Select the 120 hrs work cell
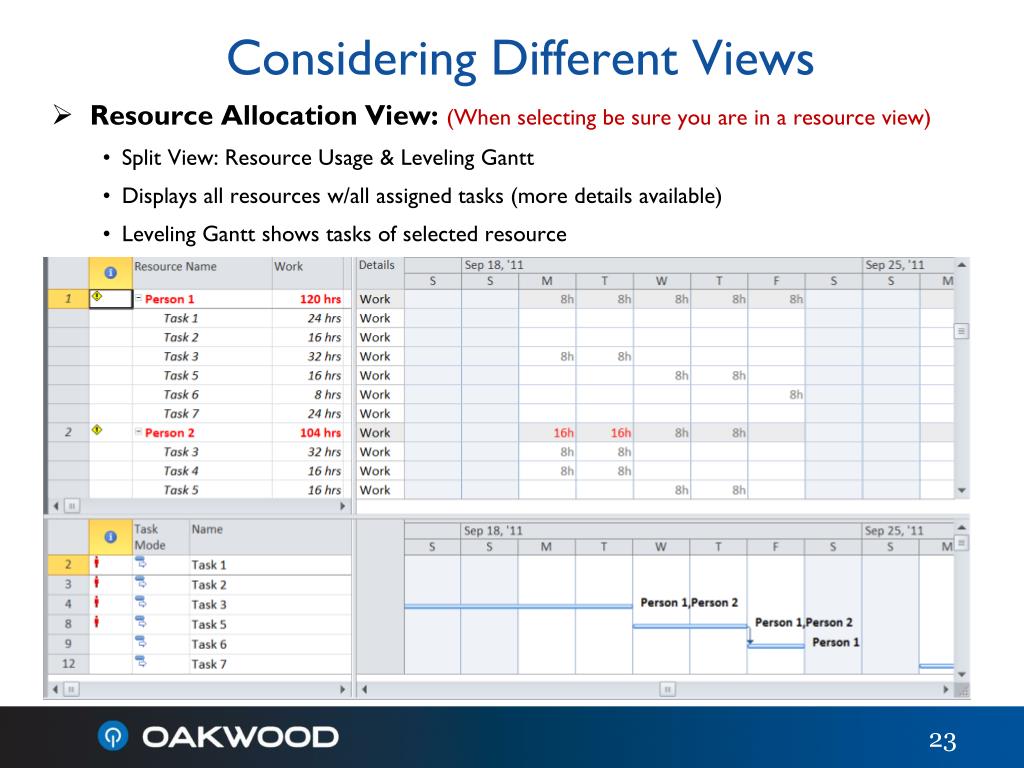The height and width of the screenshot is (768, 1024). pos(308,299)
